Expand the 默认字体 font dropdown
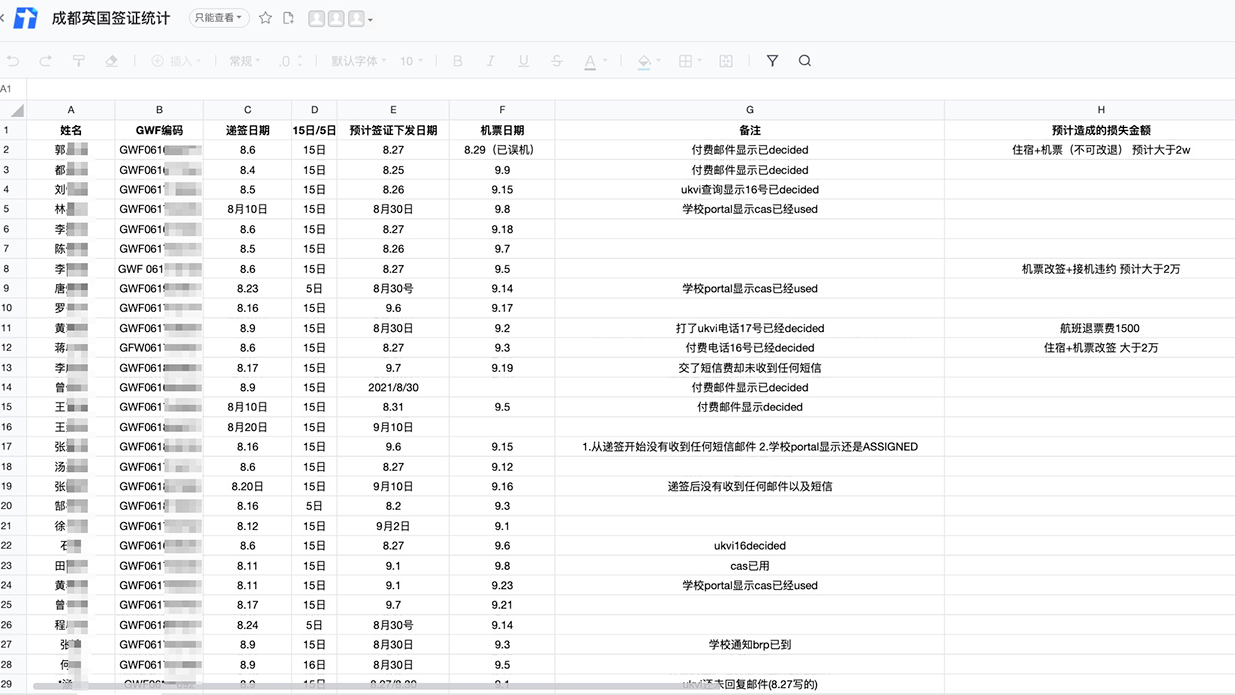This screenshot has width=1235, height=695. (x=359, y=61)
